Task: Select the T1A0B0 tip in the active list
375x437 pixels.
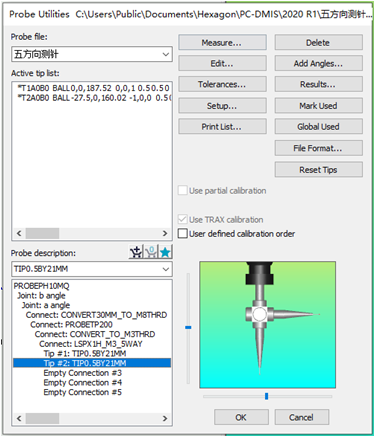Action: 94,88
